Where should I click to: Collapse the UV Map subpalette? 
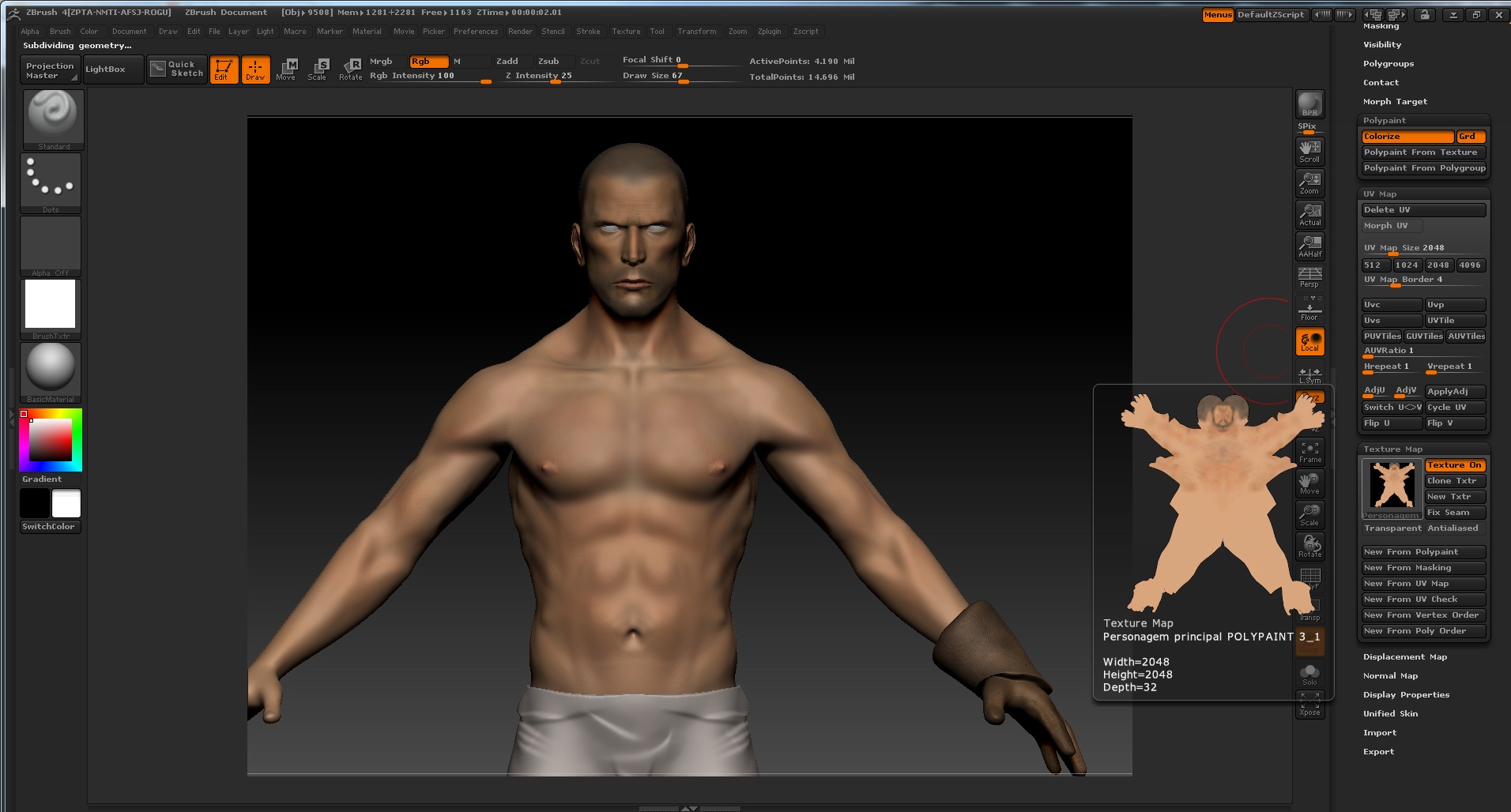click(1380, 194)
